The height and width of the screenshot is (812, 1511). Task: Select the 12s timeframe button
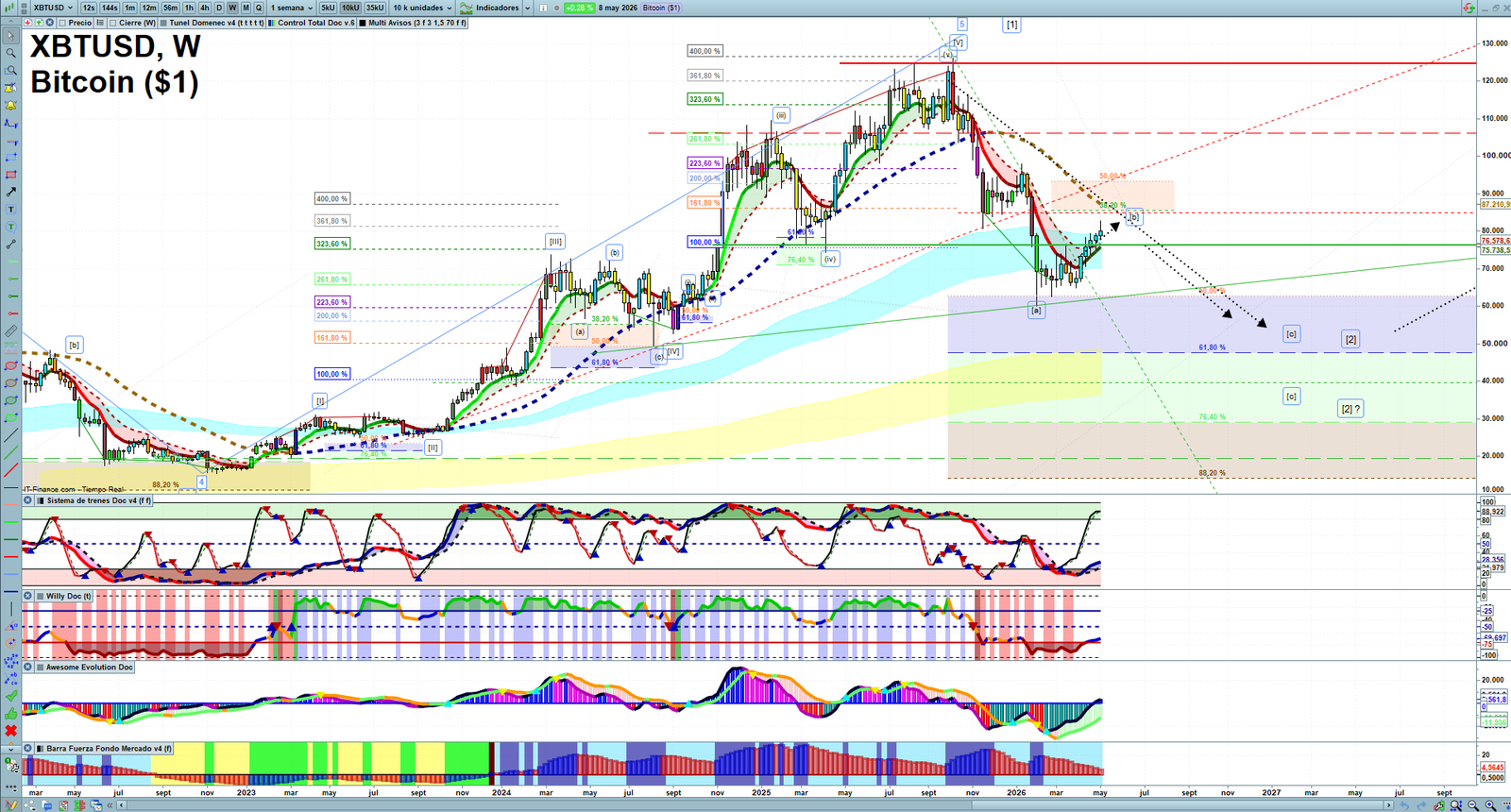88,8
